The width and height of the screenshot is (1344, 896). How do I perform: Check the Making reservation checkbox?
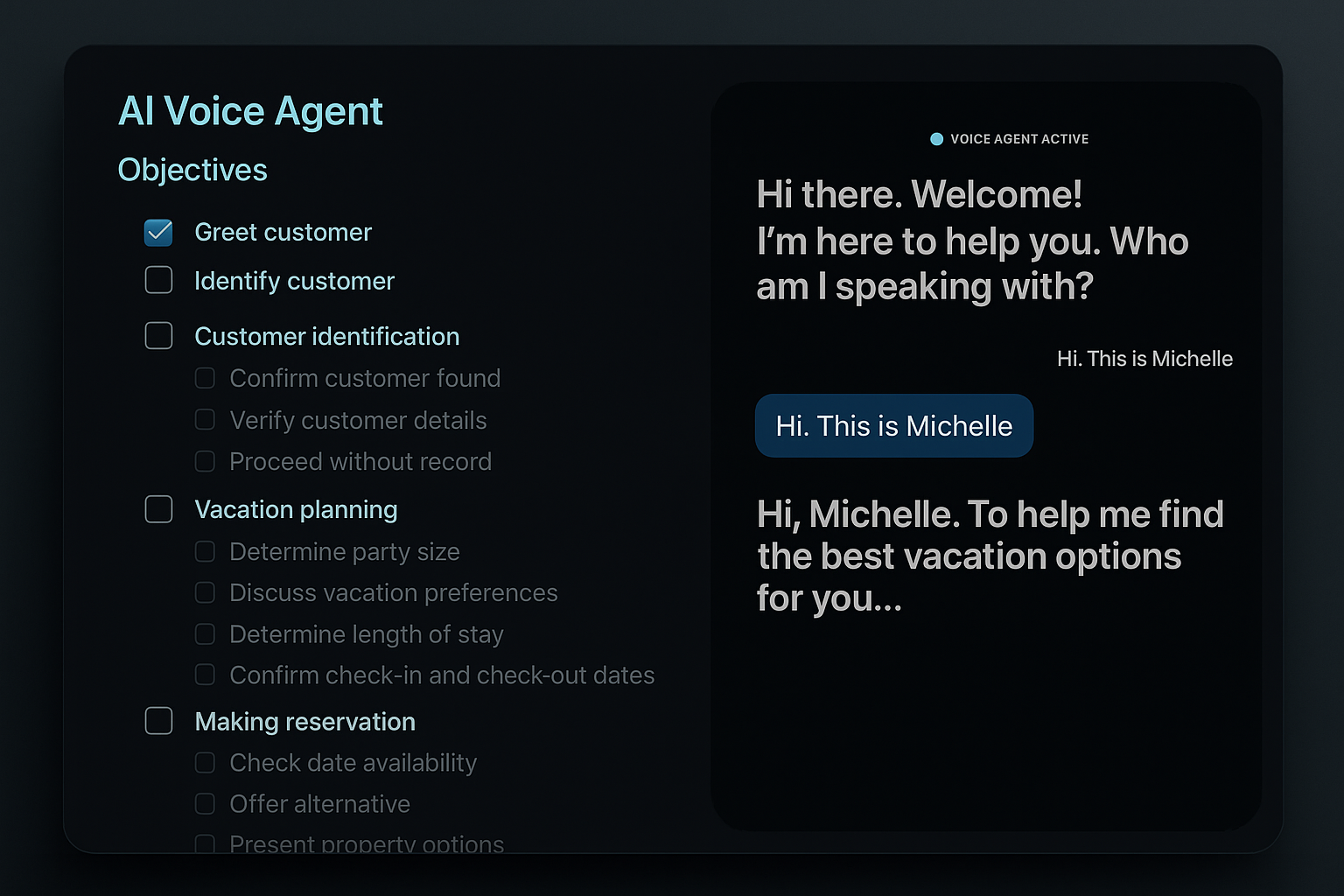pyautogui.click(x=158, y=721)
